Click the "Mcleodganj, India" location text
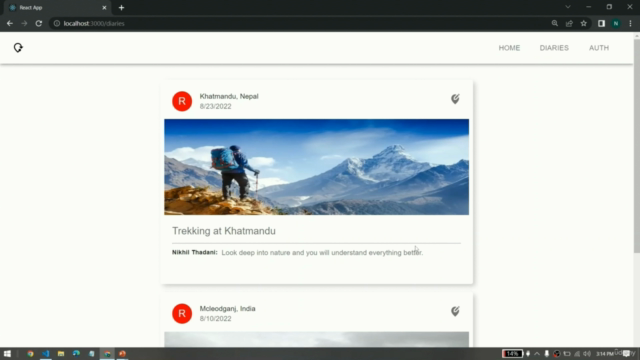Screen dimensions: 640x360 pos(227,309)
